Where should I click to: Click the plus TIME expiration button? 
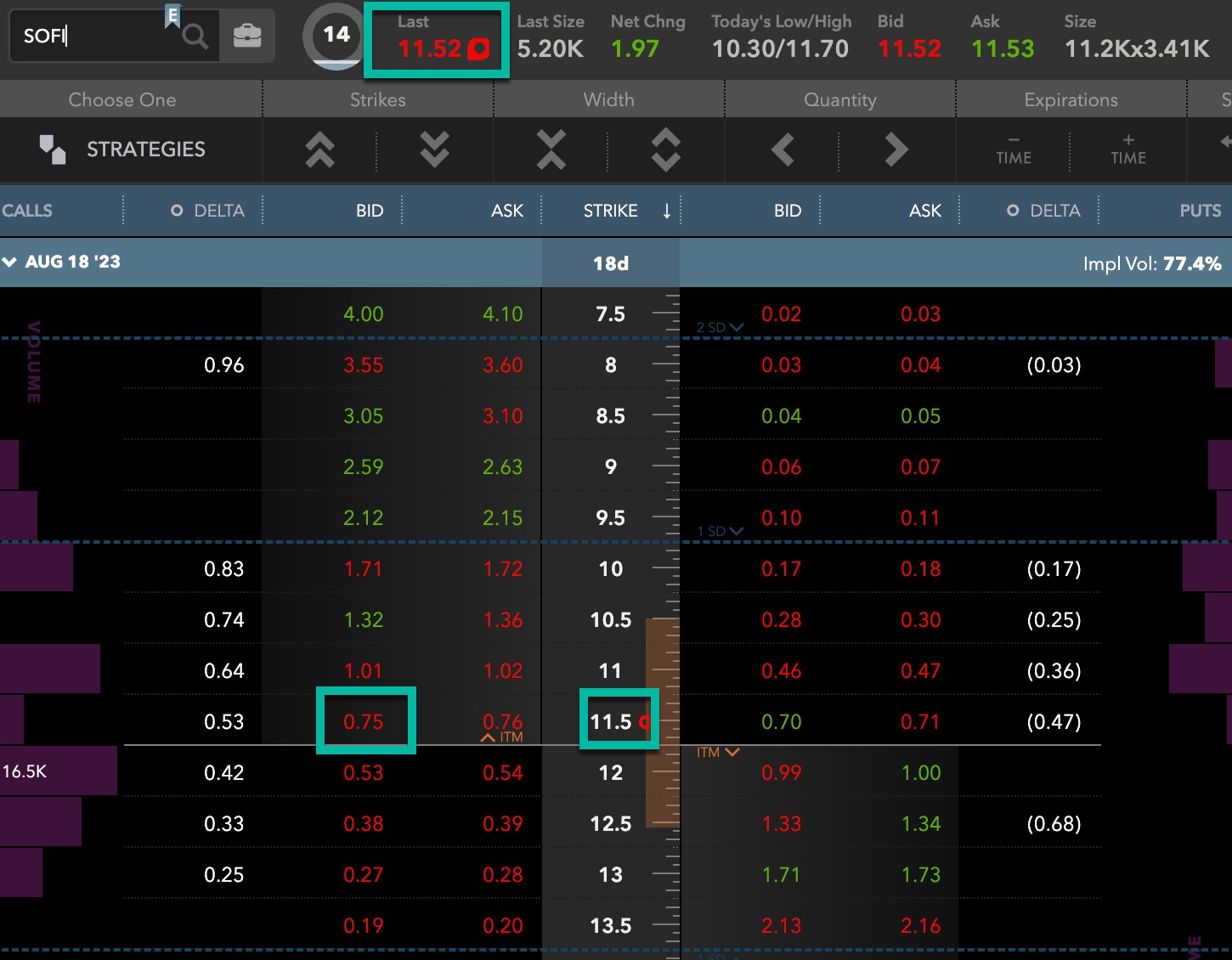(x=1128, y=150)
